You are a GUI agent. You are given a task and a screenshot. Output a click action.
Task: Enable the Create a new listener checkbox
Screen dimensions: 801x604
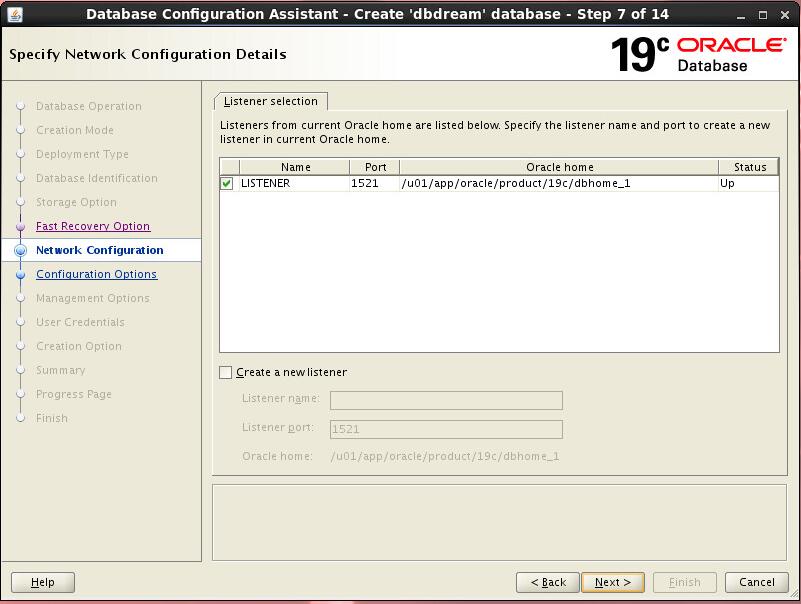point(226,373)
